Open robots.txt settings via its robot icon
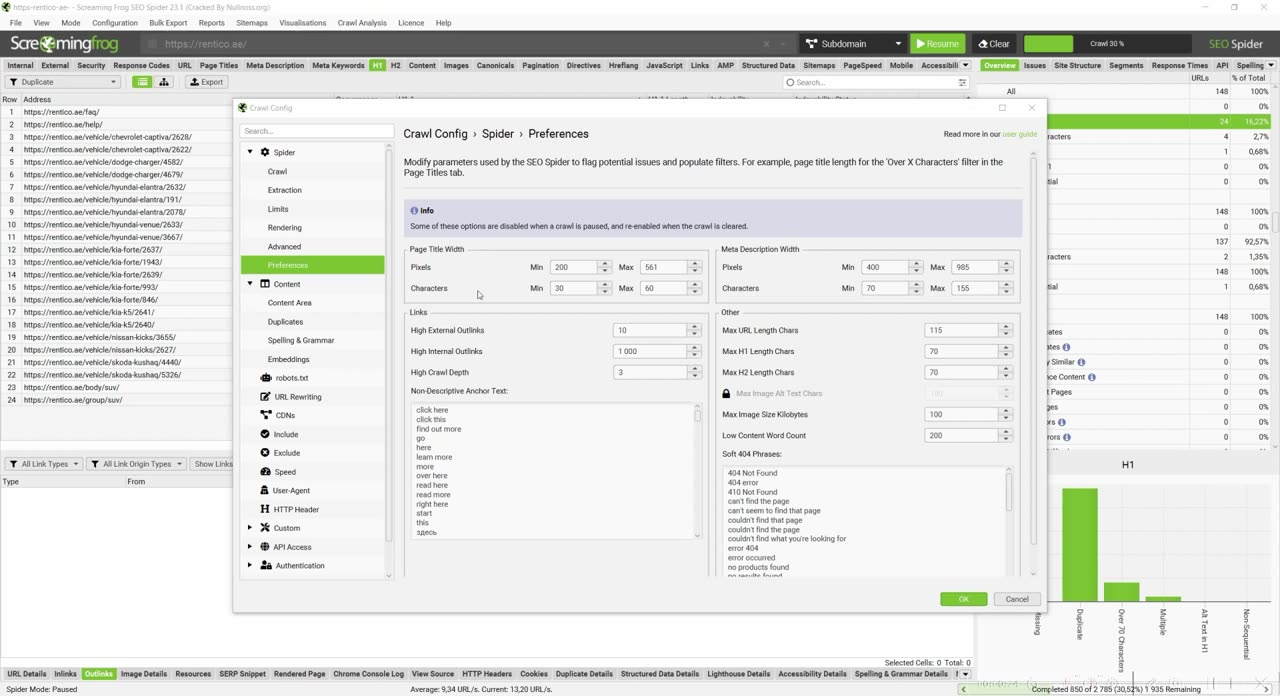Viewport: 1280px width, 696px height. point(265,378)
